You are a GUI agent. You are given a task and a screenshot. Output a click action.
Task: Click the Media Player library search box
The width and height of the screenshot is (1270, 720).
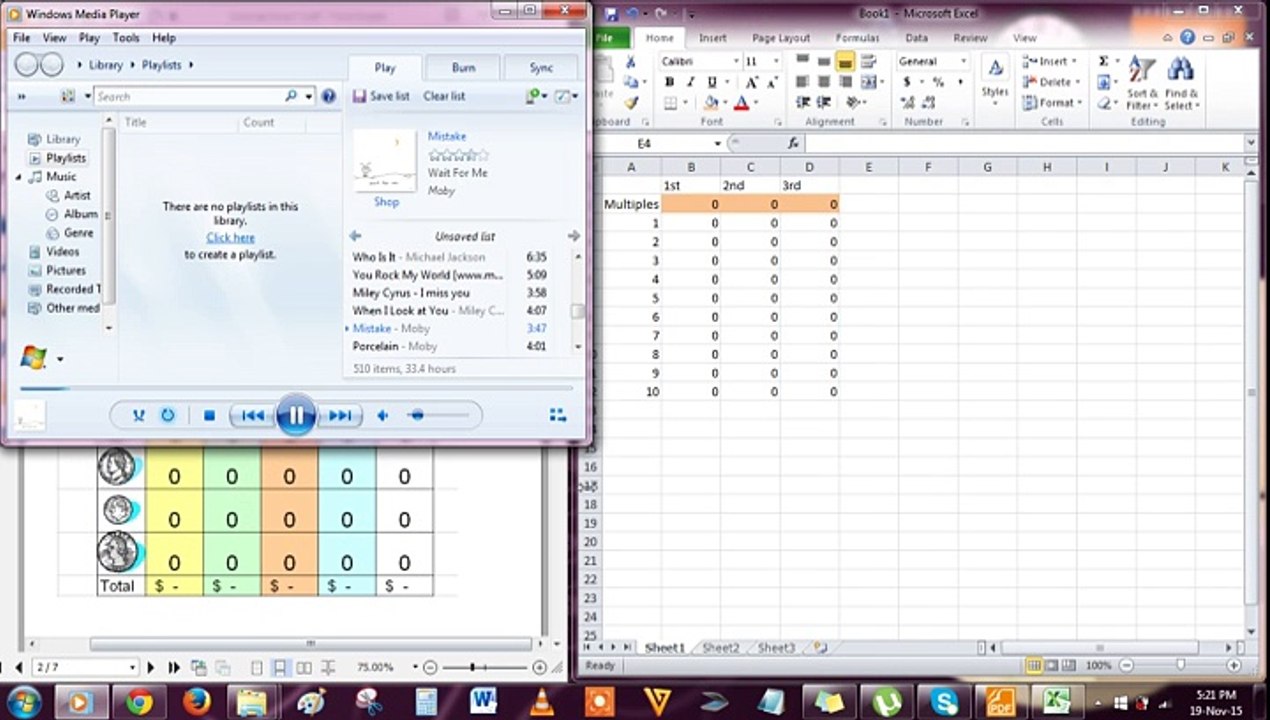point(189,96)
